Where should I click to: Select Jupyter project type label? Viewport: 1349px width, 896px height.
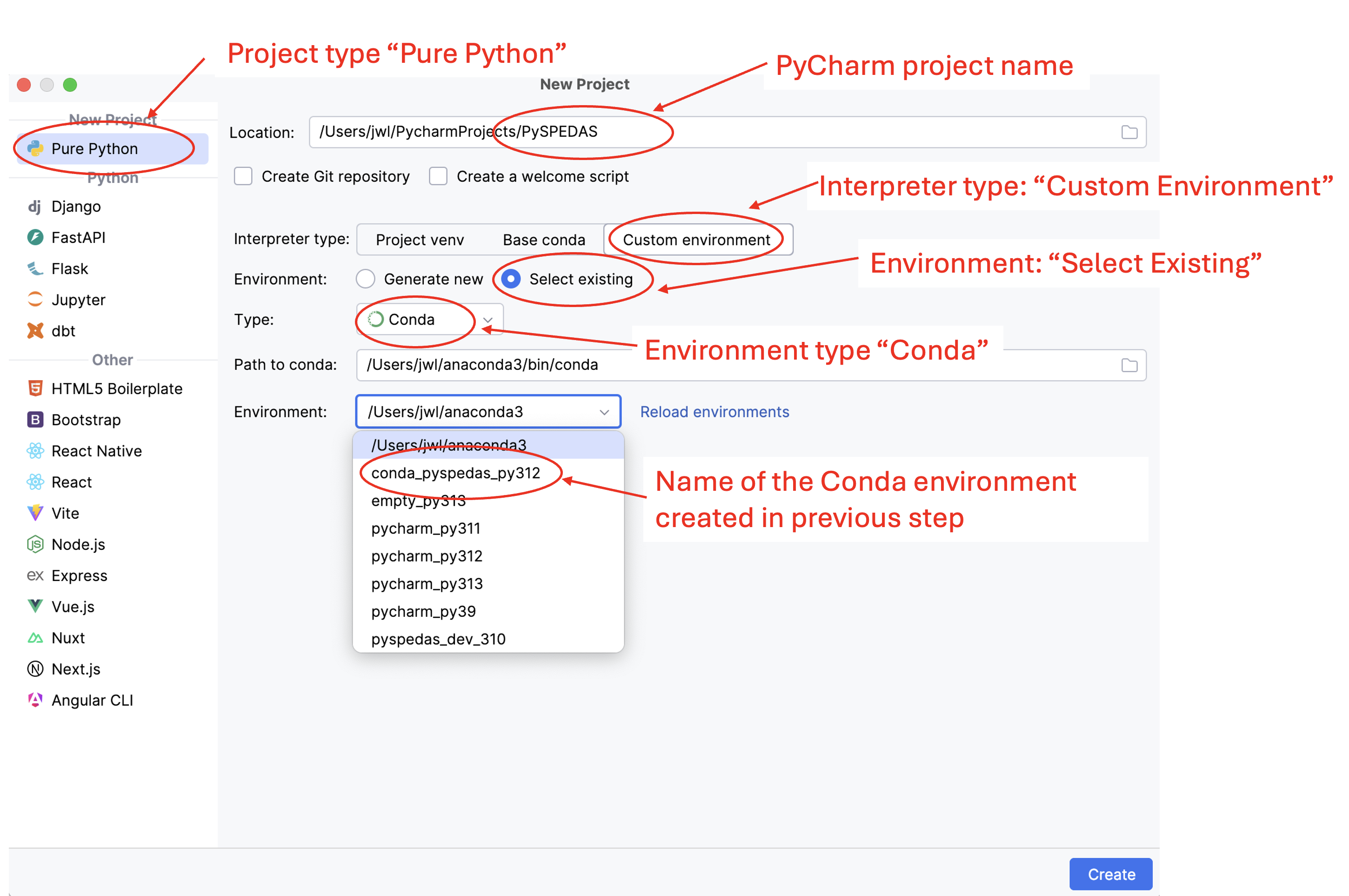coord(78,300)
